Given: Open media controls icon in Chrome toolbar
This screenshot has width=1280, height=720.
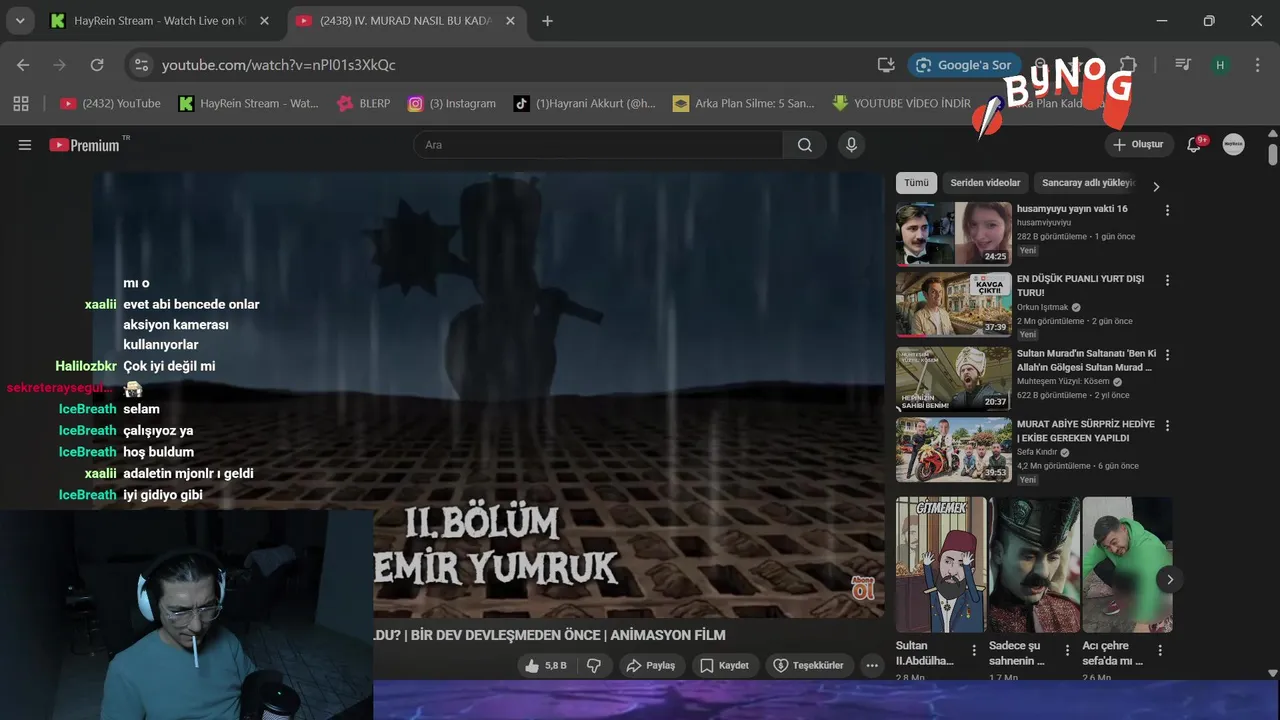Looking at the screenshot, I should 1183,65.
